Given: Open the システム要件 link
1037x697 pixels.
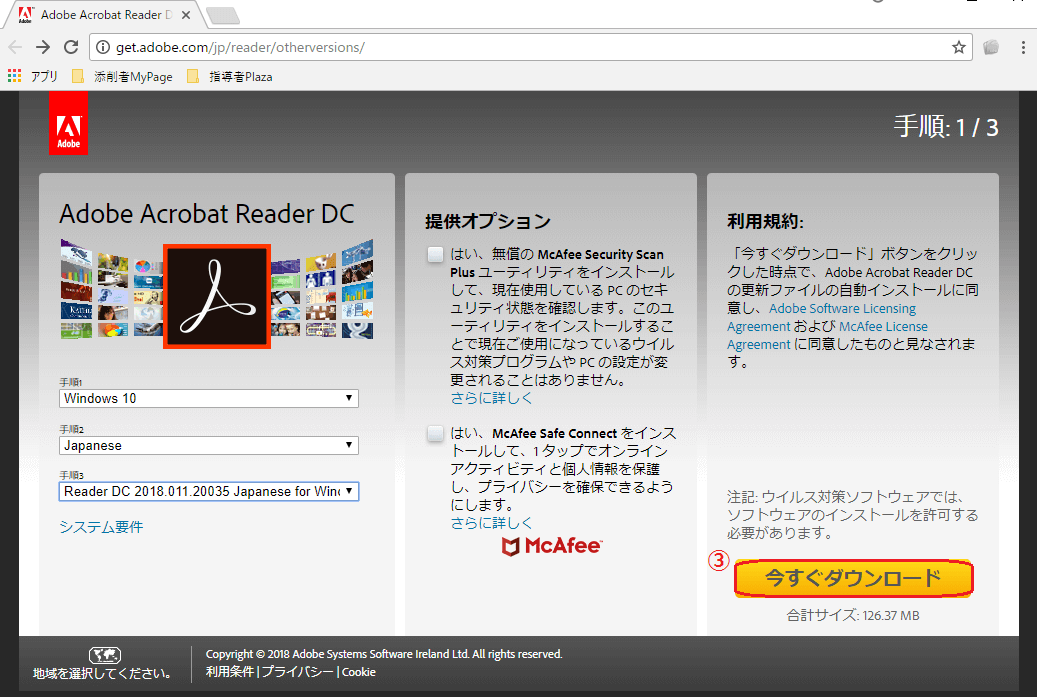Looking at the screenshot, I should [101, 527].
